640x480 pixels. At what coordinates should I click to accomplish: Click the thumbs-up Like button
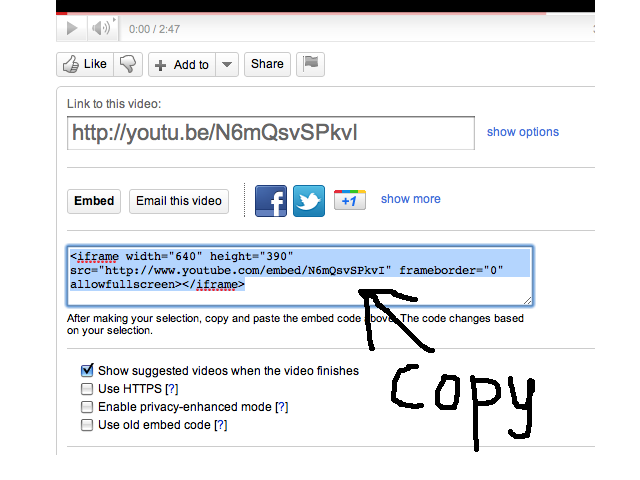coord(85,64)
